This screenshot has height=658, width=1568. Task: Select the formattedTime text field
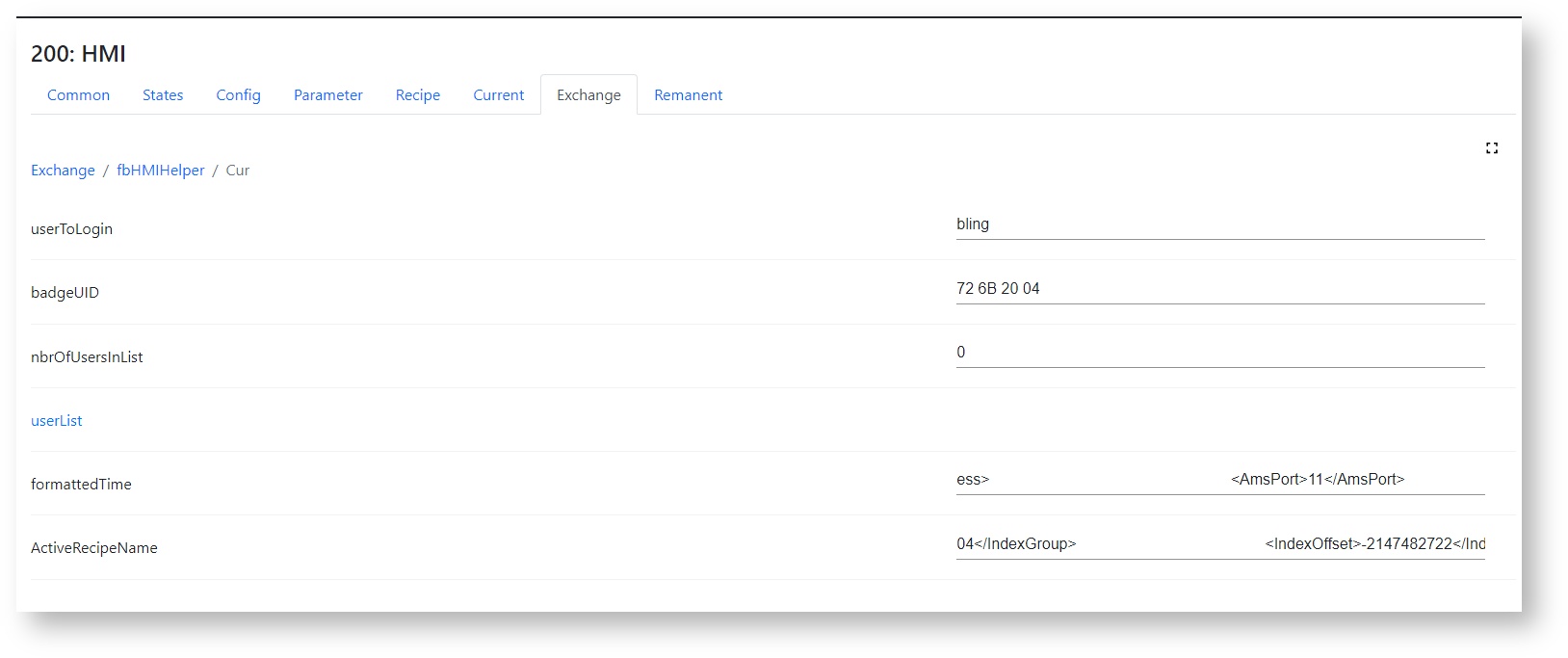click(1219, 480)
